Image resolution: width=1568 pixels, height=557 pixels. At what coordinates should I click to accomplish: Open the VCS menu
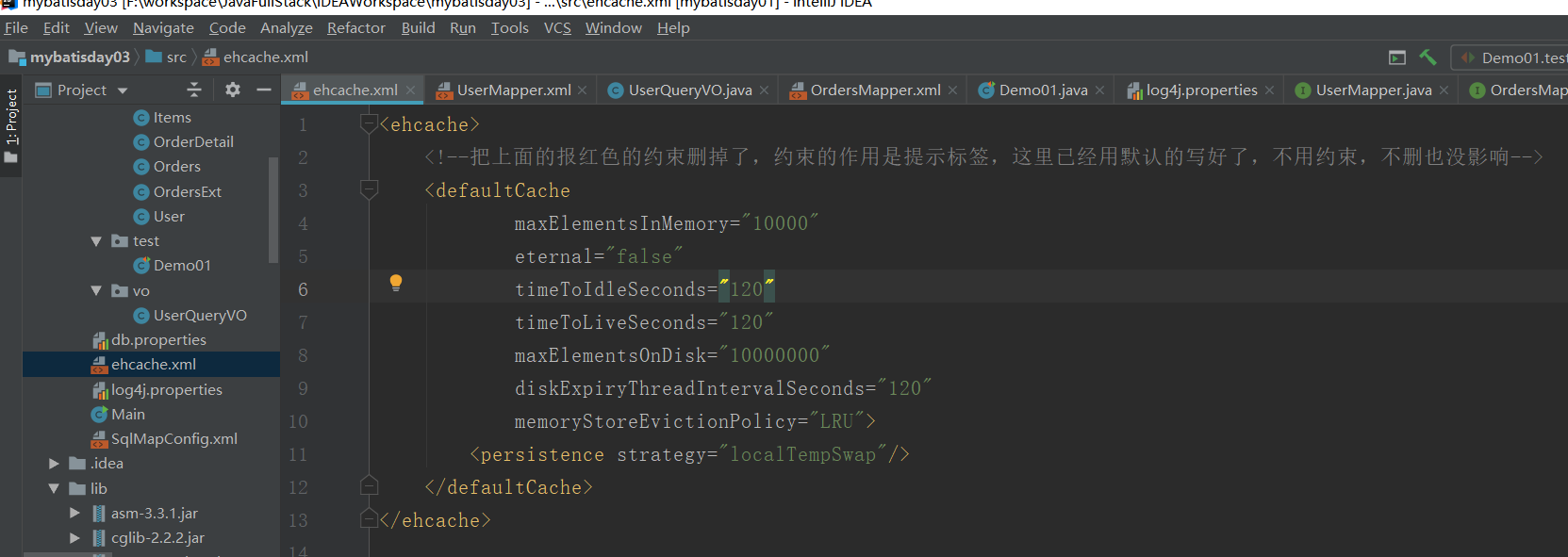coord(557,28)
